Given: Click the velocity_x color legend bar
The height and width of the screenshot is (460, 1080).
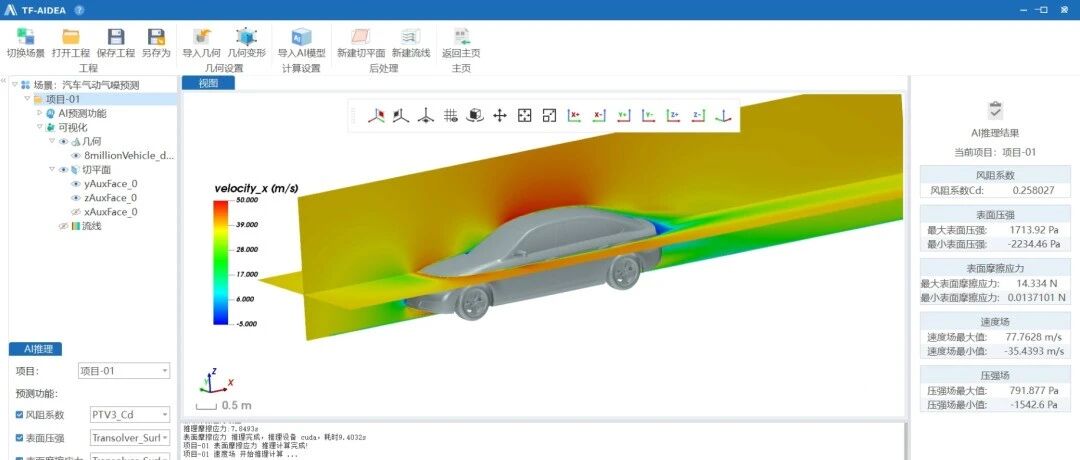Looking at the screenshot, I should pos(220,262).
